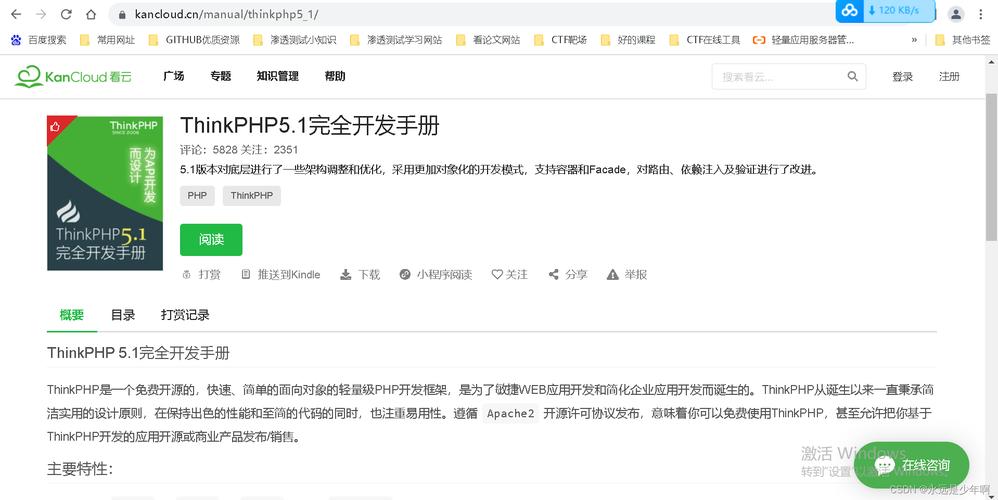Open the 渗透测试小知识 bookmark folder
Viewport: 998px width, 500px height.
294,40
